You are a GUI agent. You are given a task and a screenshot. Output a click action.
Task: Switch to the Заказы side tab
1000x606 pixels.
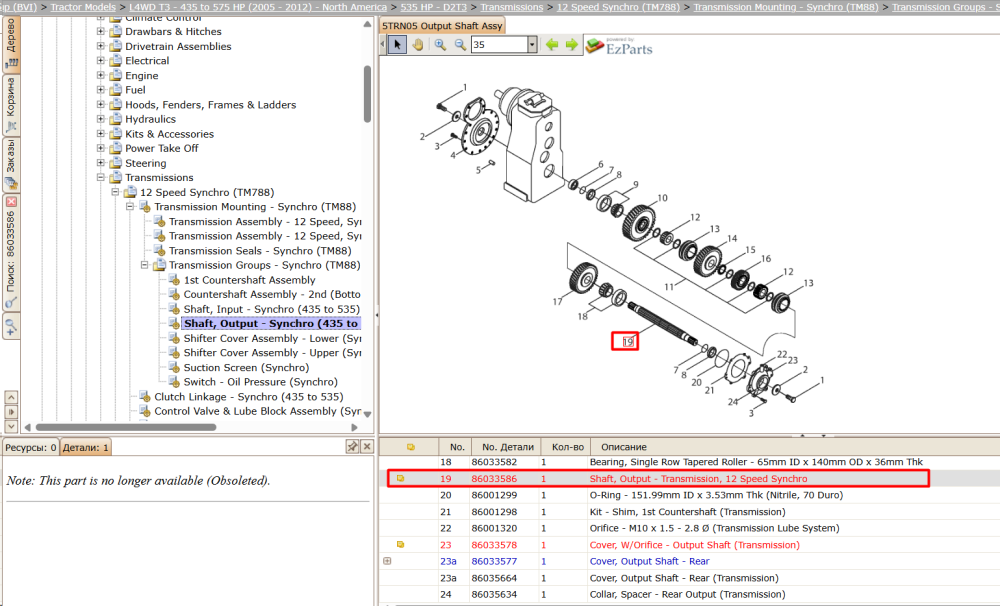click(11, 165)
